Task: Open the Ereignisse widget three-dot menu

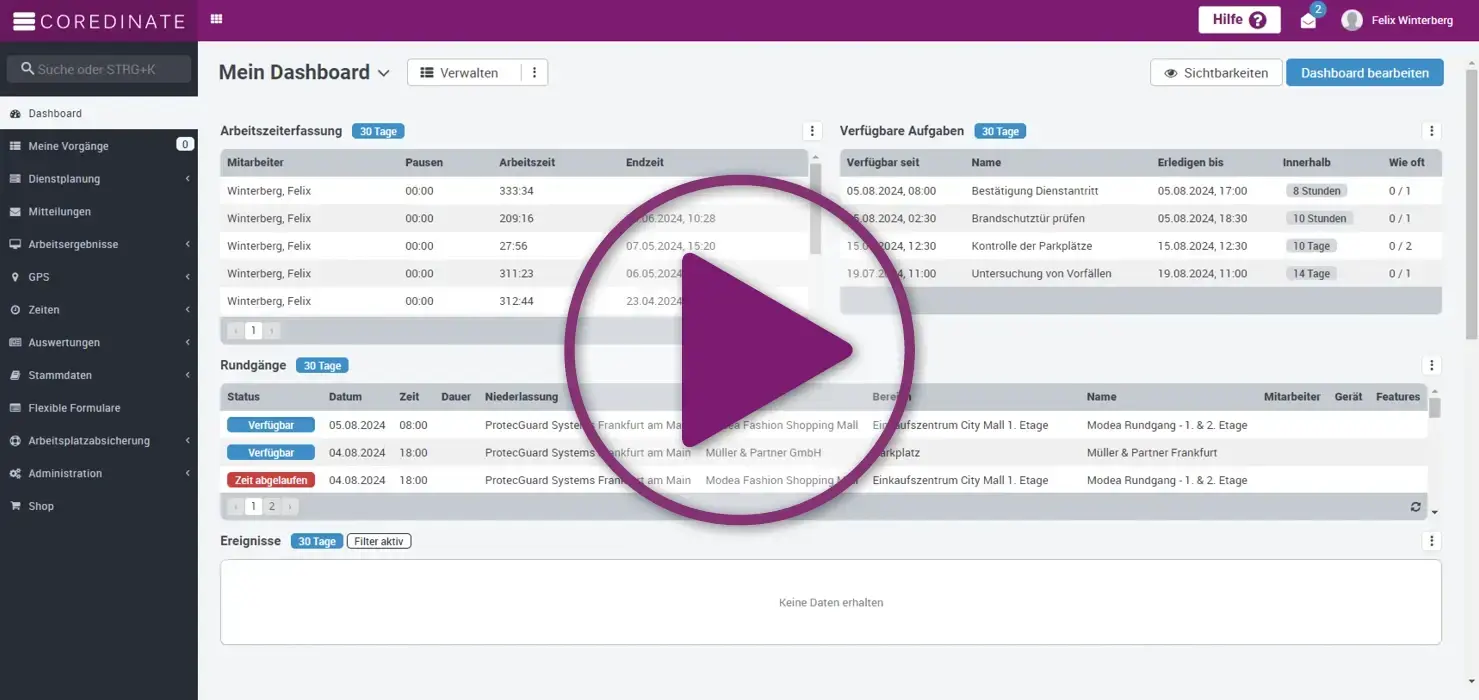Action: point(1431,541)
